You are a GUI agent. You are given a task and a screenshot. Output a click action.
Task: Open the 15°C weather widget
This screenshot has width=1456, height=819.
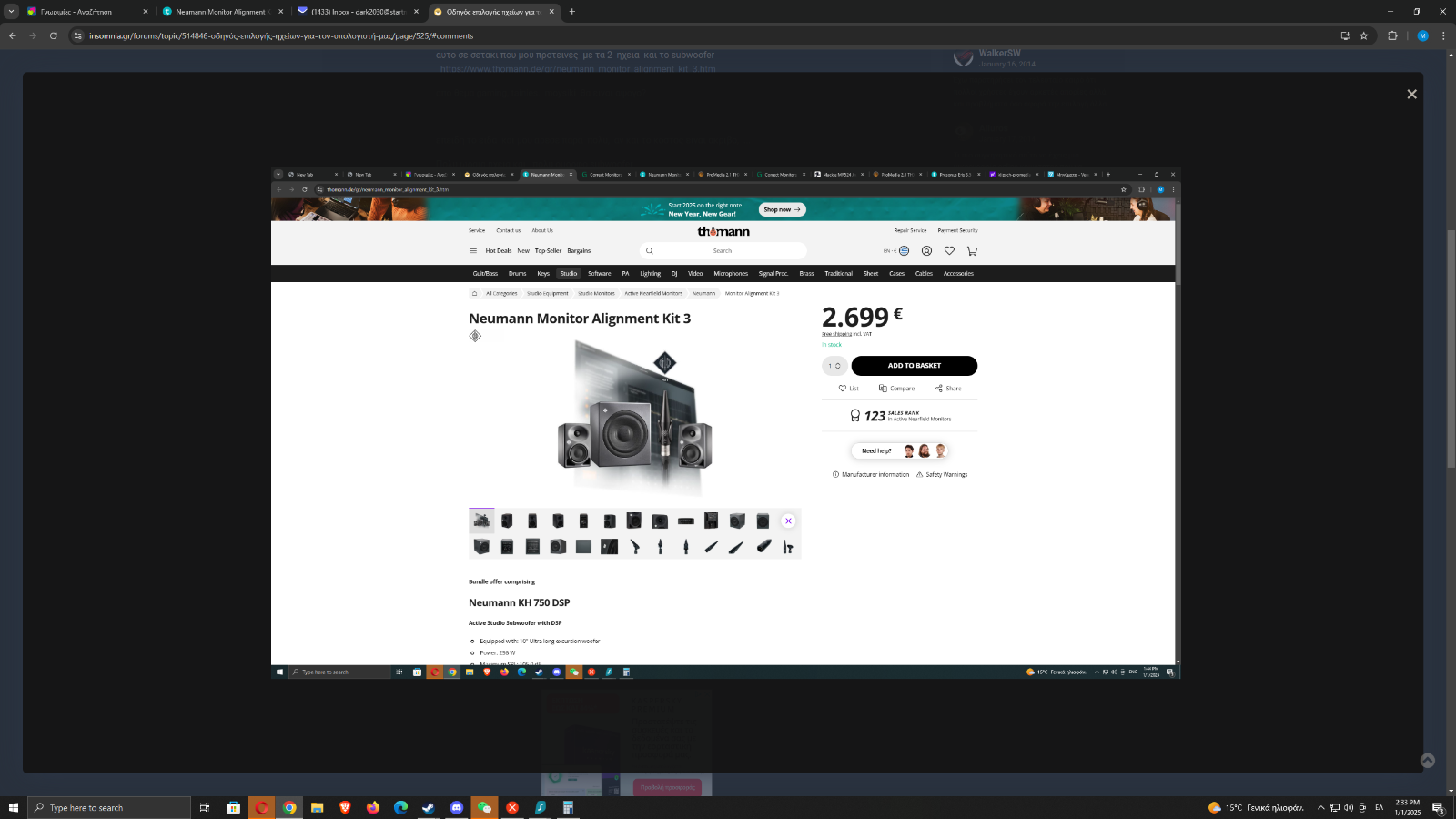click(1256, 807)
